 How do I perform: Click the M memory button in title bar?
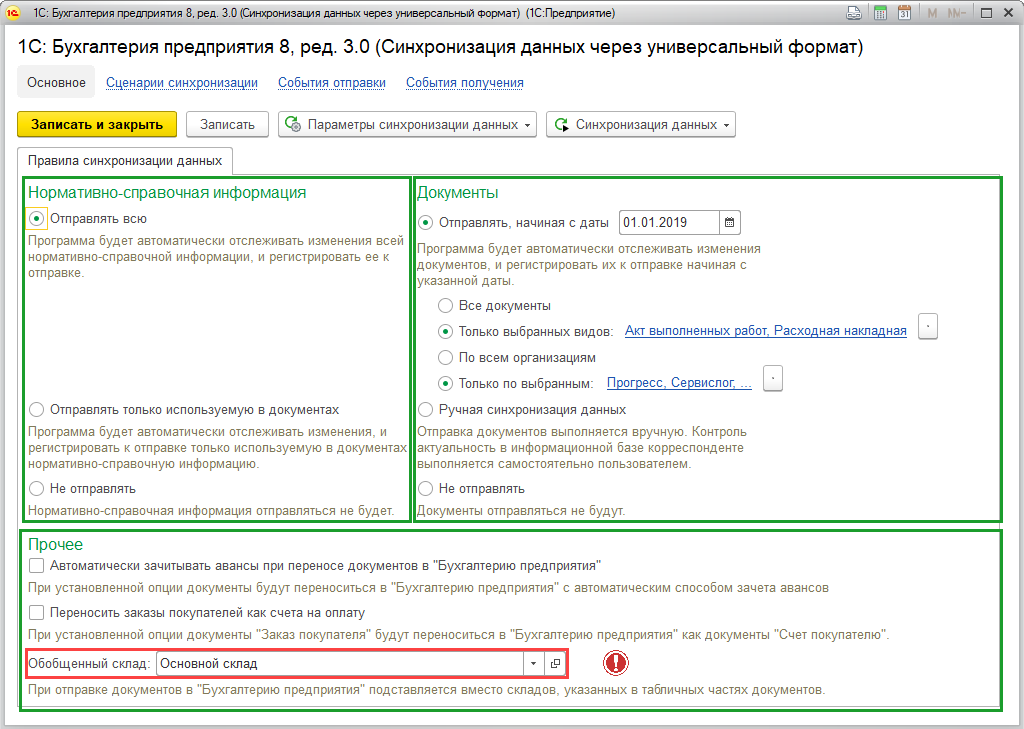pyautogui.click(x=932, y=14)
